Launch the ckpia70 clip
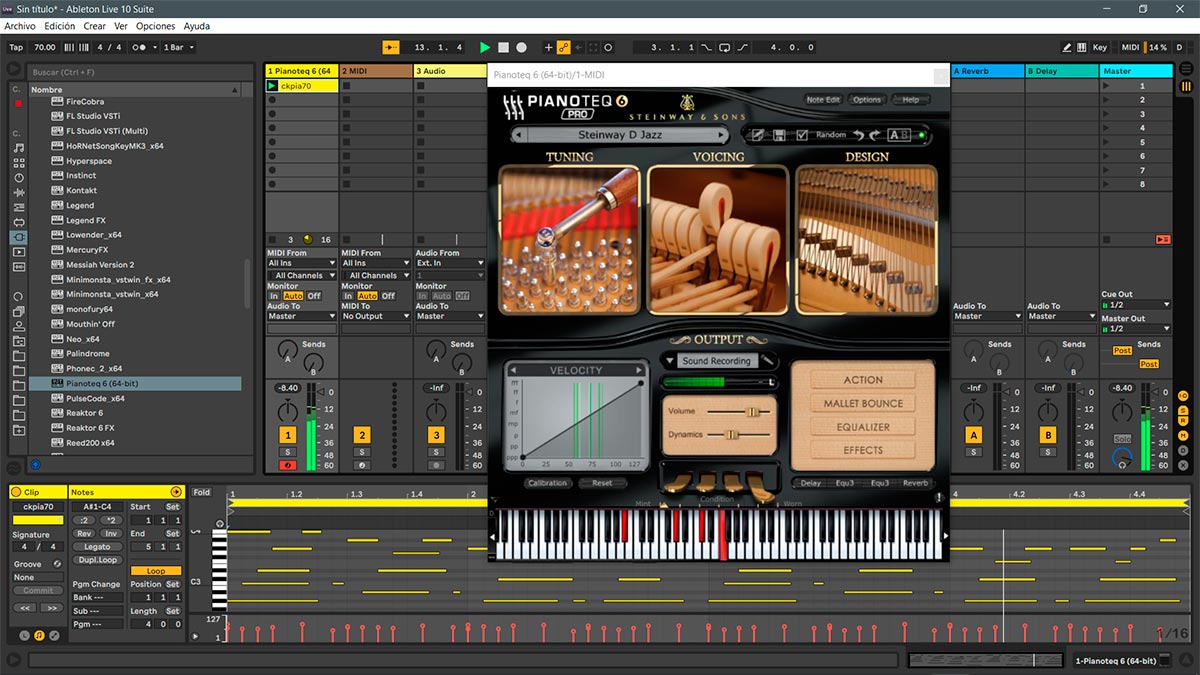 point(273,86)
